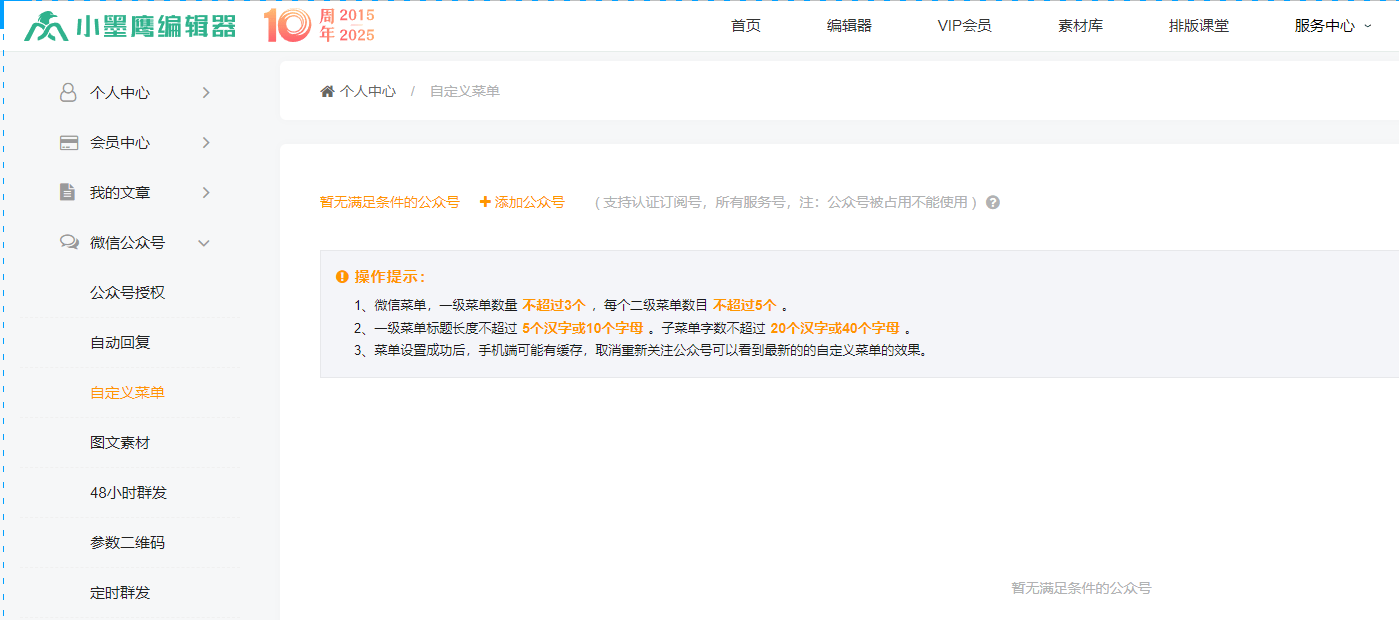The height and width of the screenshot is (620, 1399).
Task: Expand the 个人中心 sidebar chevron
Action: click(x=206, y=92)
